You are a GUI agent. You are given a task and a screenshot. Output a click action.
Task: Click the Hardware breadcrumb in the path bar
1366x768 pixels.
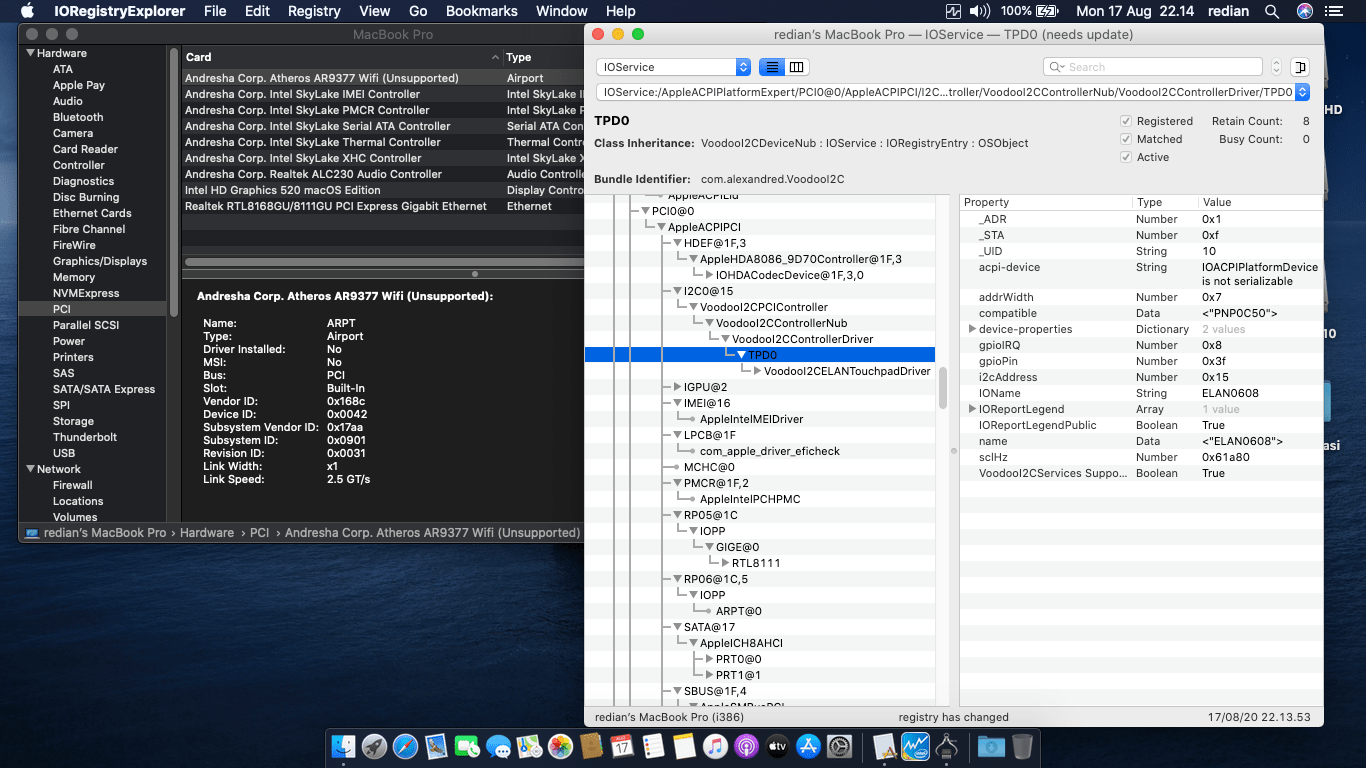[207, 533]
